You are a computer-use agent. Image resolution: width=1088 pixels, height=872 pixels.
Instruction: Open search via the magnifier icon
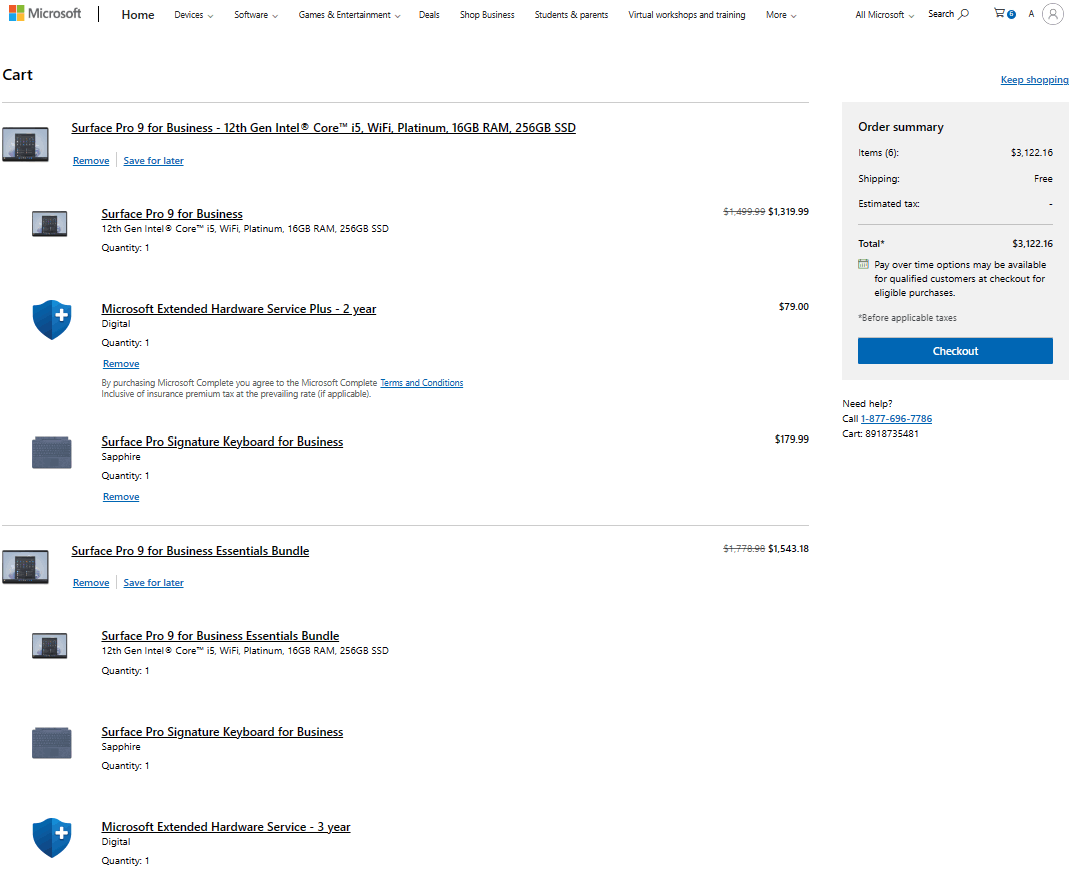[946, 14]
